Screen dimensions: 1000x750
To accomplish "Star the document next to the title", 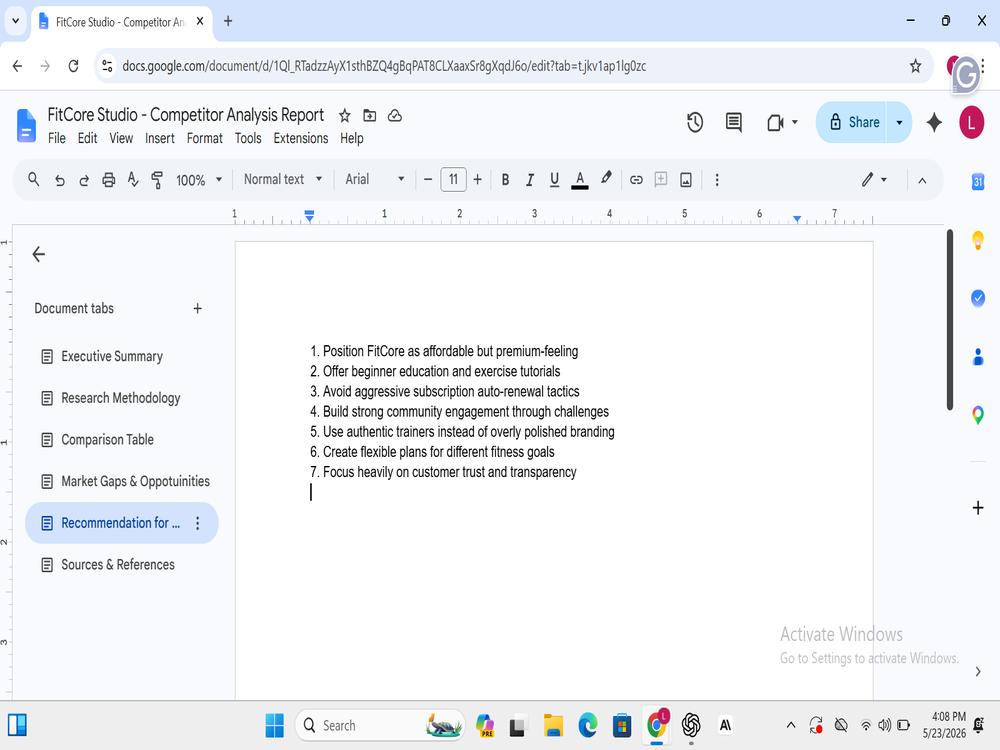I will (x=345, y=115).
